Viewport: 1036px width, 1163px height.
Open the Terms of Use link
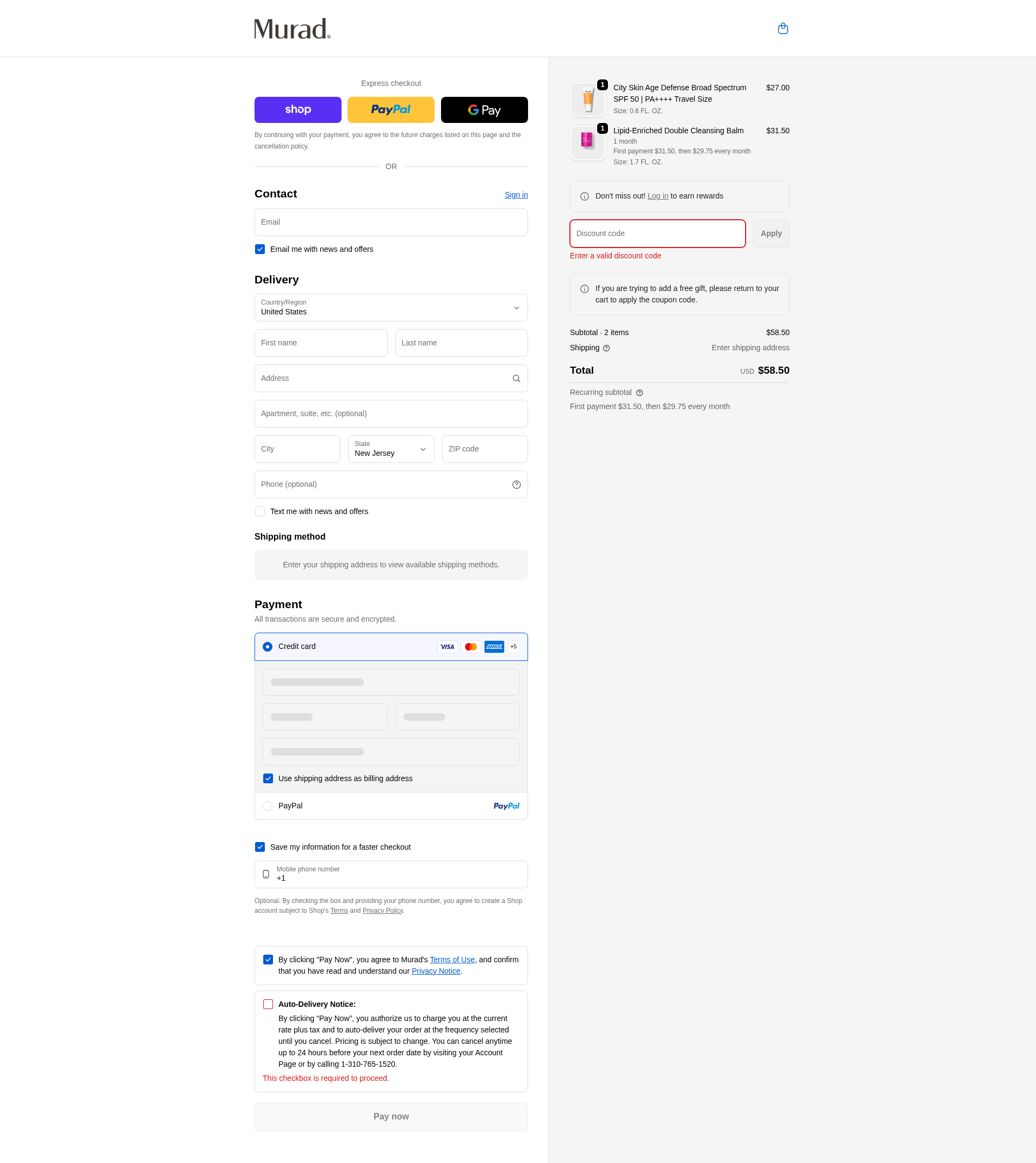452,960
